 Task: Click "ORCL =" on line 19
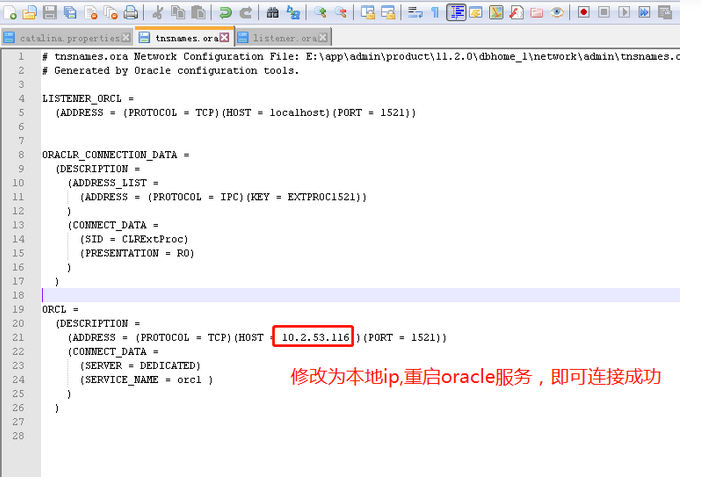(60, 309)
